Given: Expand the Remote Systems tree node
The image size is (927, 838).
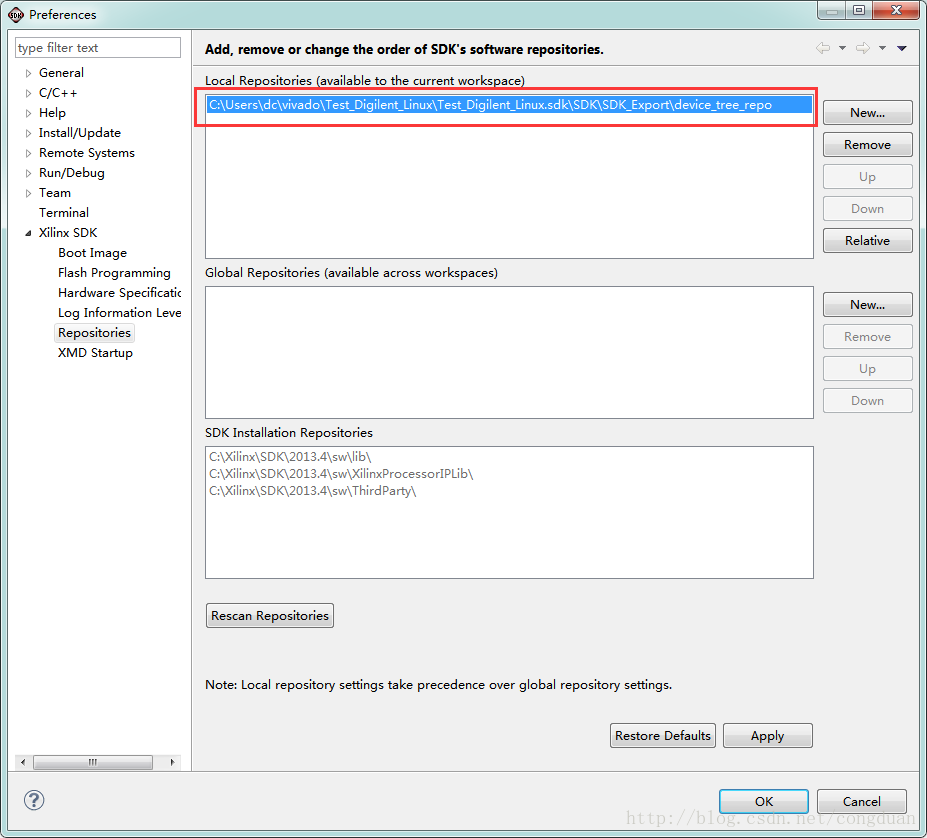Looking at the screenshot, I should point(28,153).
